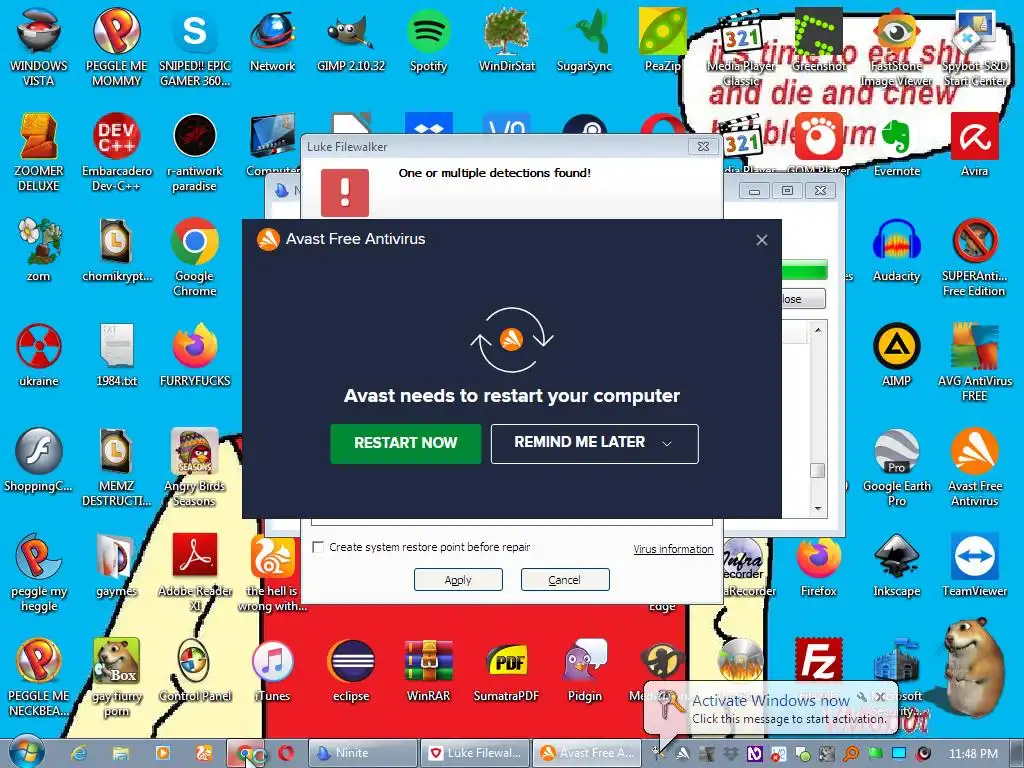The width and height of the screenshot is (1024, 768).
Task: Expand the REMIND ME LATER dropdown chevron
Action: tap(667, 444)
